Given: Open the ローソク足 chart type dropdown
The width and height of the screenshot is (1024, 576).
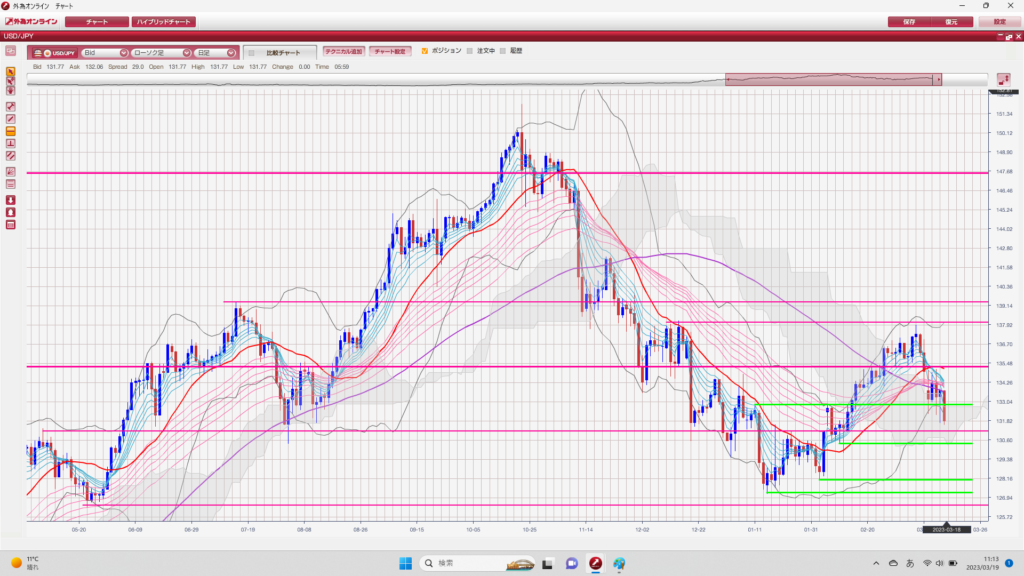Looking at the screenshot, I should [161, 53].
